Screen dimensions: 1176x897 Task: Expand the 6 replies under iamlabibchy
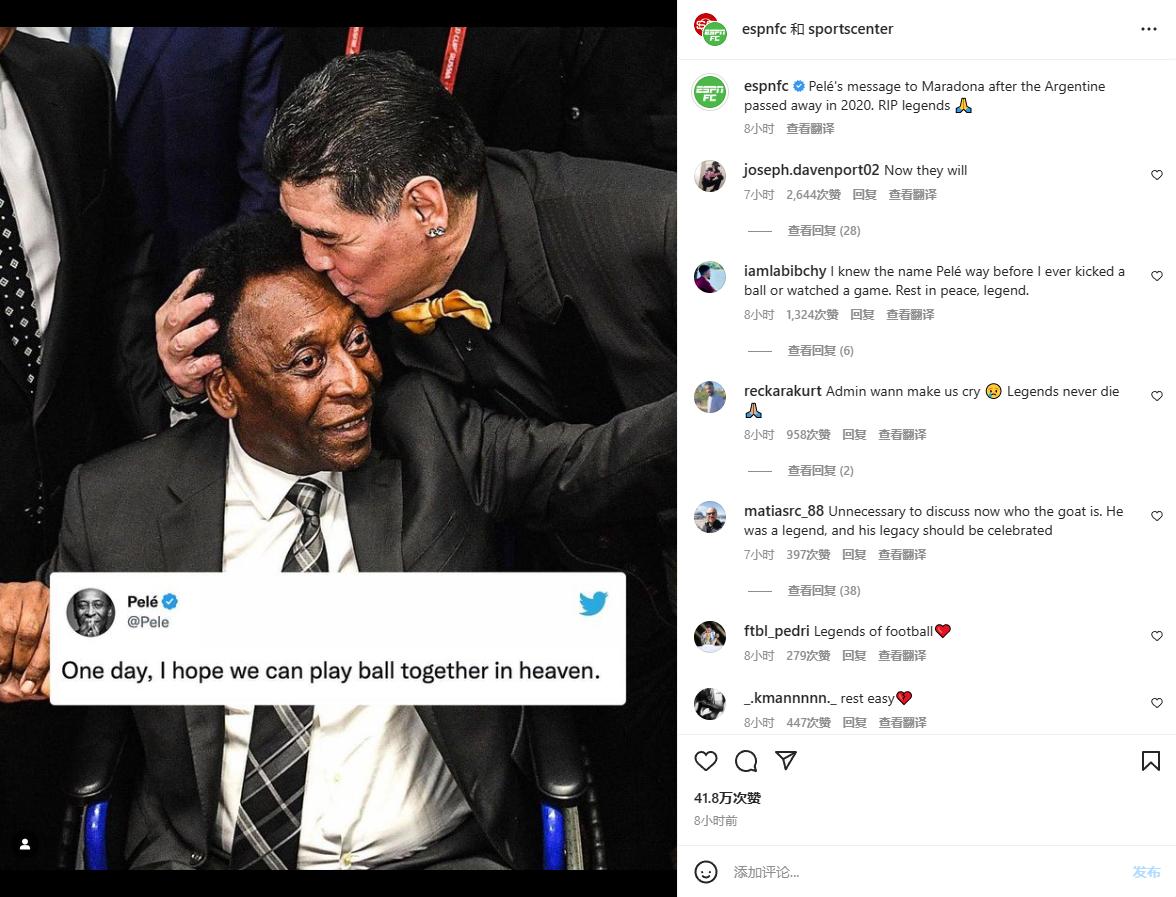point(820,351)
